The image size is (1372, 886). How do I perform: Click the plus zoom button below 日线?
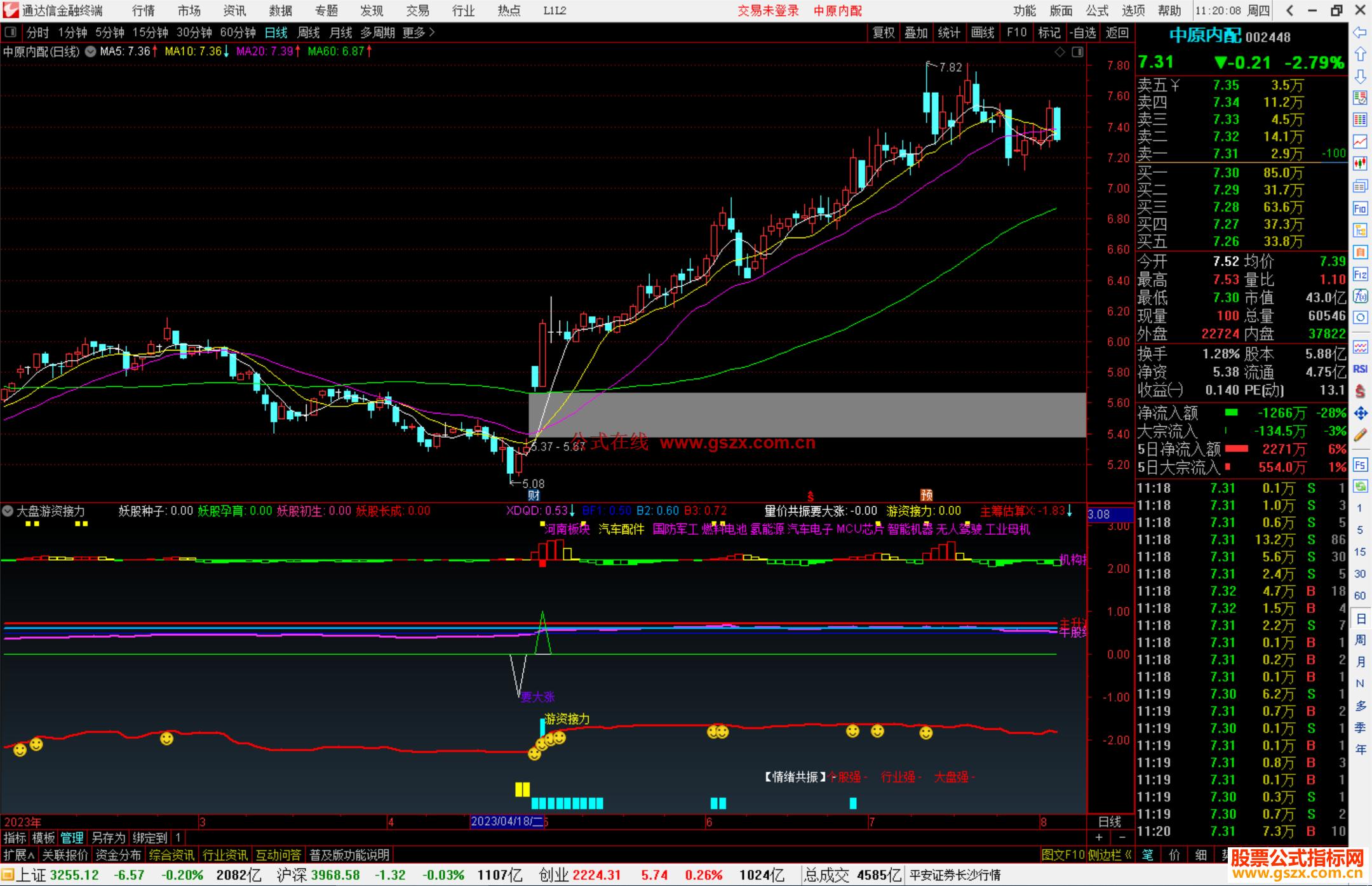1099,838
